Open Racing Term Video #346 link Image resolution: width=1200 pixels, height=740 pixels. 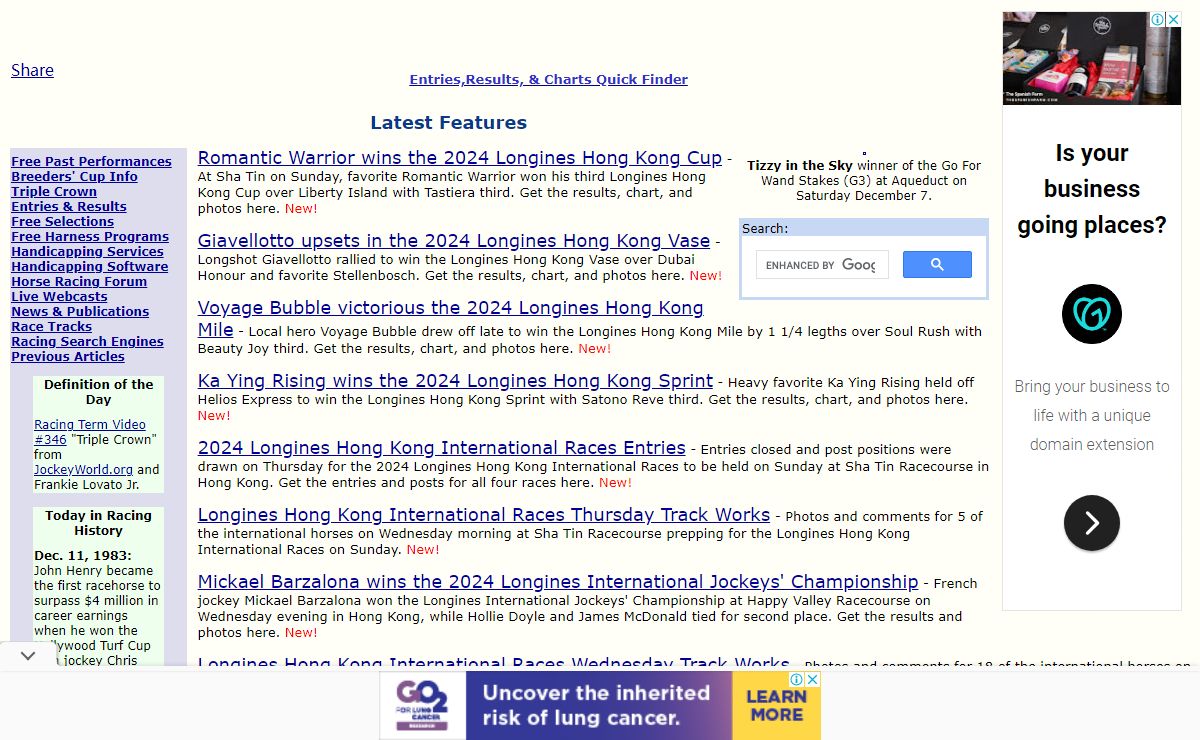90,432
